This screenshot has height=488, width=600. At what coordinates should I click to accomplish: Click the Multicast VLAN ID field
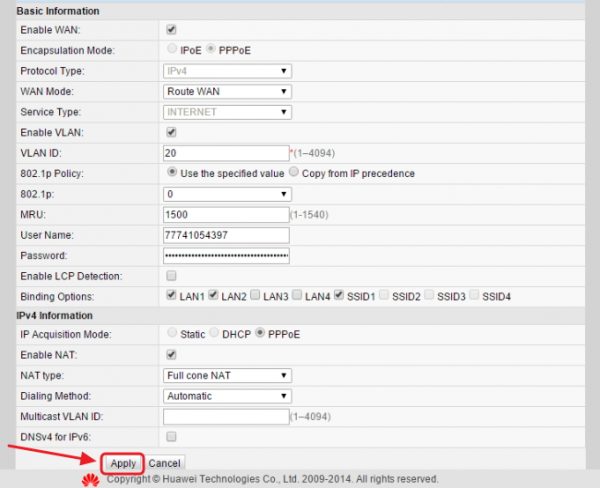(226, 417)
